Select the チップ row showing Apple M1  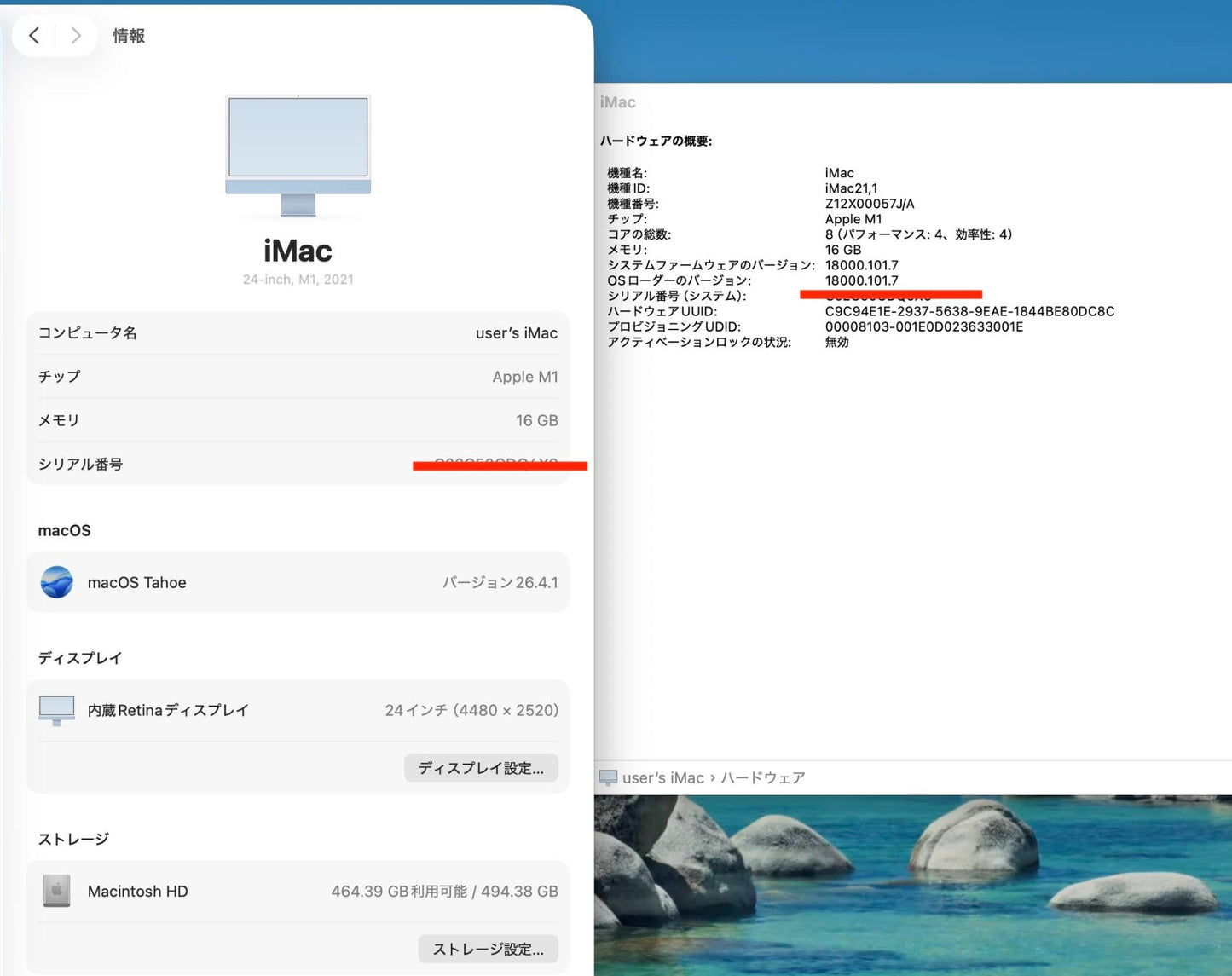coord(298,377)
